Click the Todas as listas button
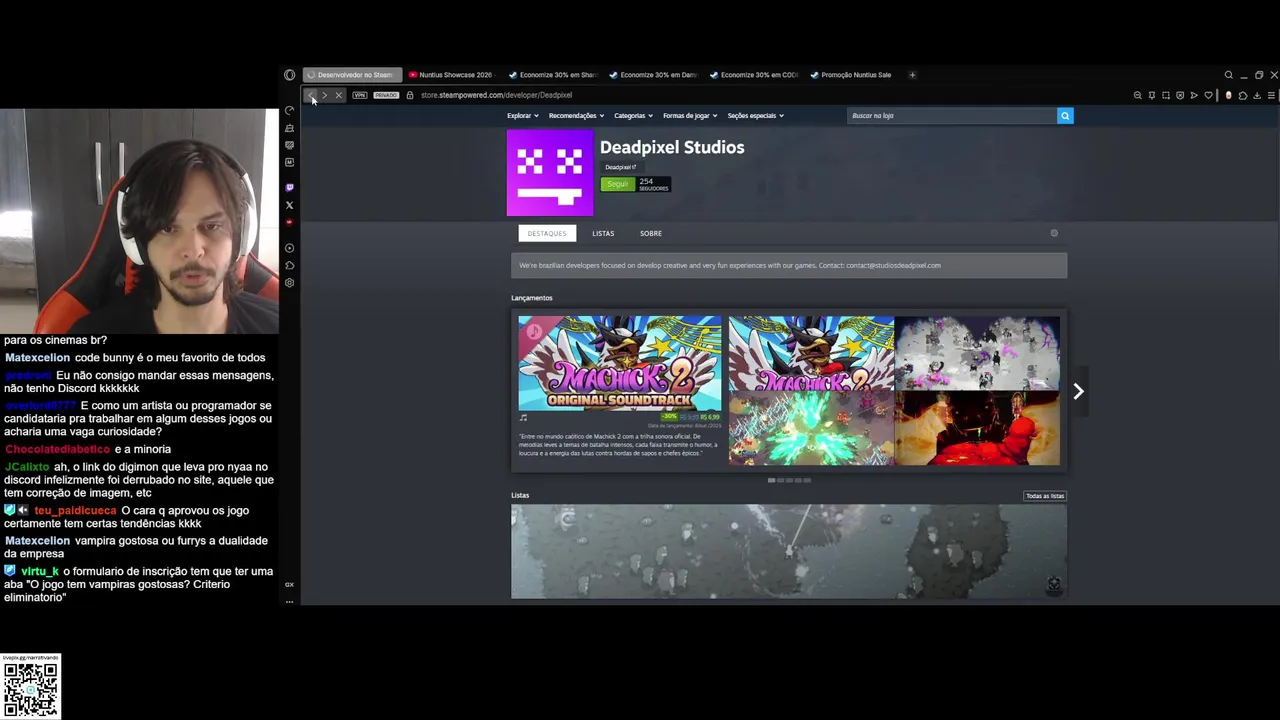Image resolution: width=1280 pixels, height=720 pixels. point(1045,496)
